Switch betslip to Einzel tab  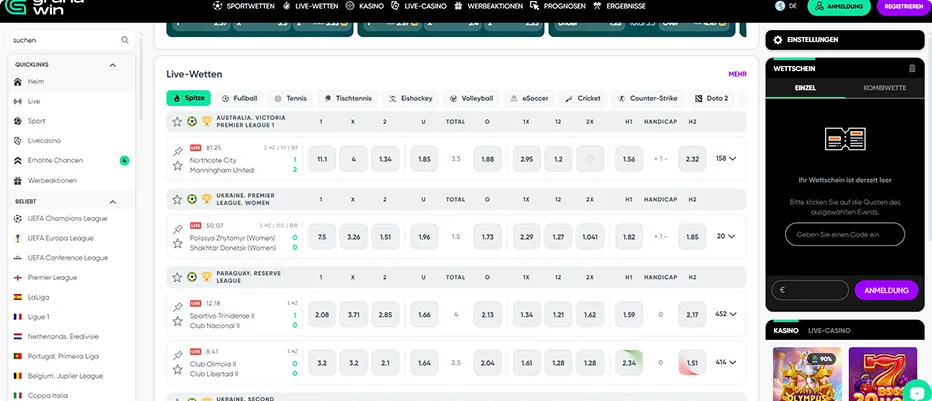(805, 88)
